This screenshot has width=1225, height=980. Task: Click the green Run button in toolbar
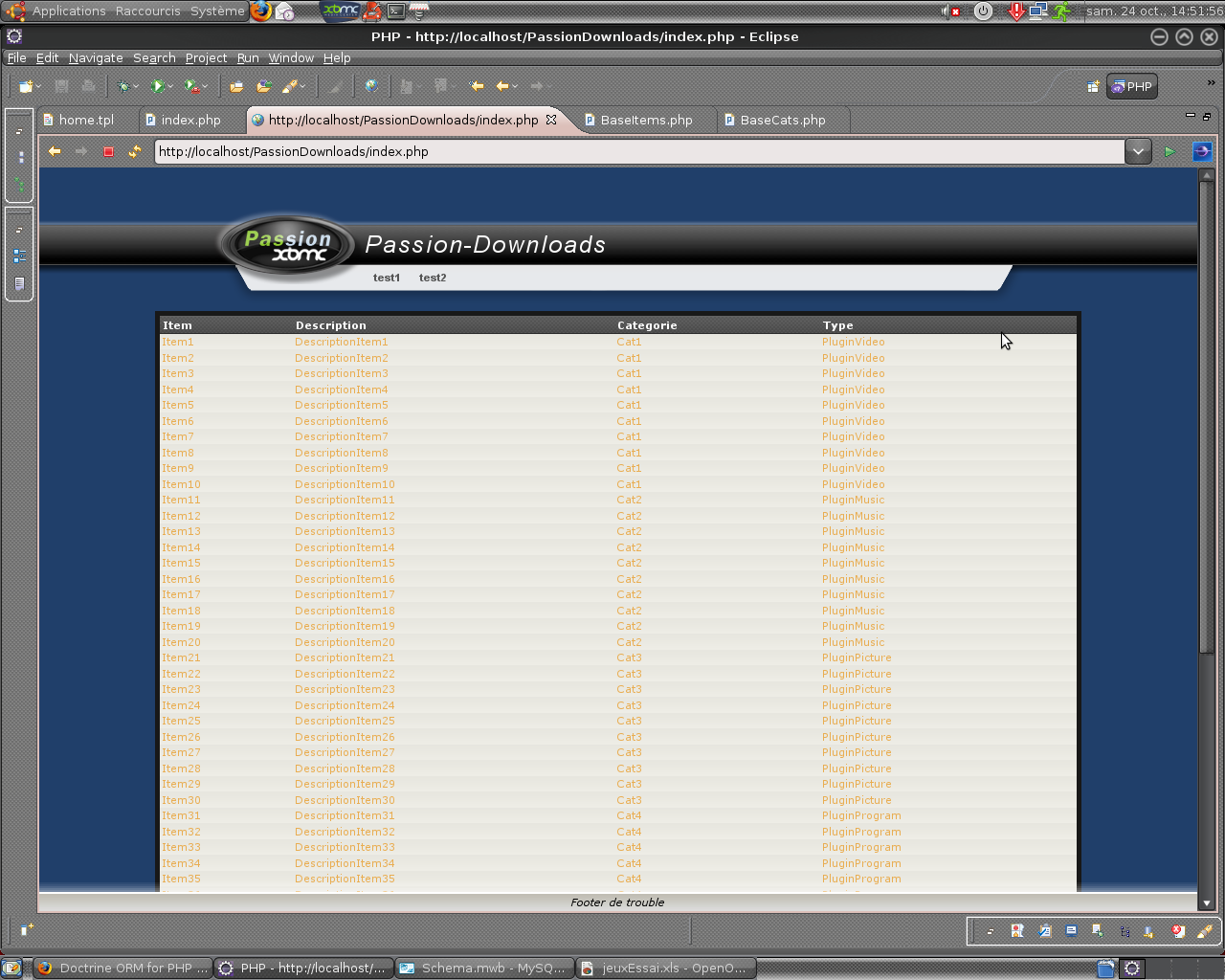click(x=157, y=86)
